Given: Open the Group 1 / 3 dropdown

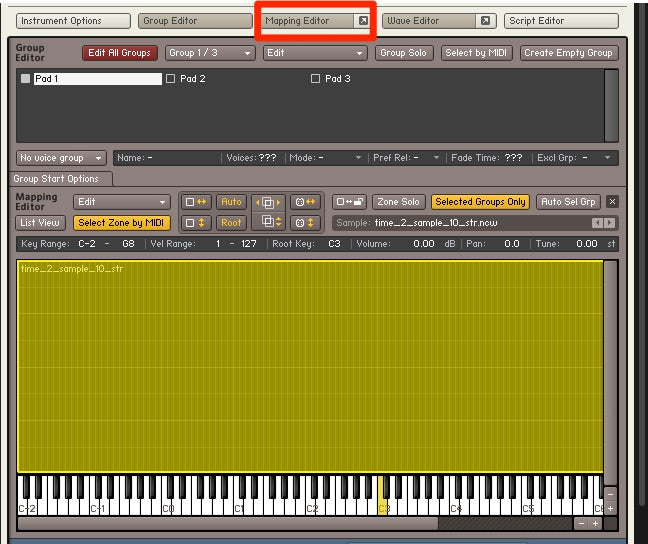Looking at the screenshot, I should click(x=209, y=53).
